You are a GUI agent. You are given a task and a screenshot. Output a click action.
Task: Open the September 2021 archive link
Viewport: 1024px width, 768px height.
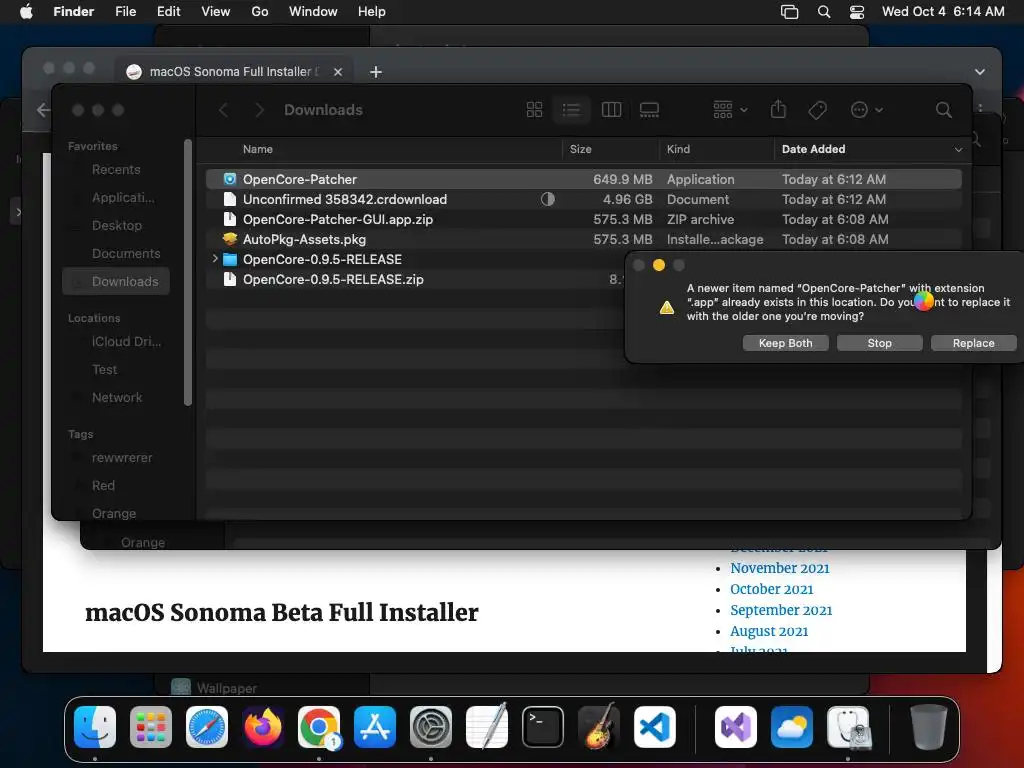(781, 610)
